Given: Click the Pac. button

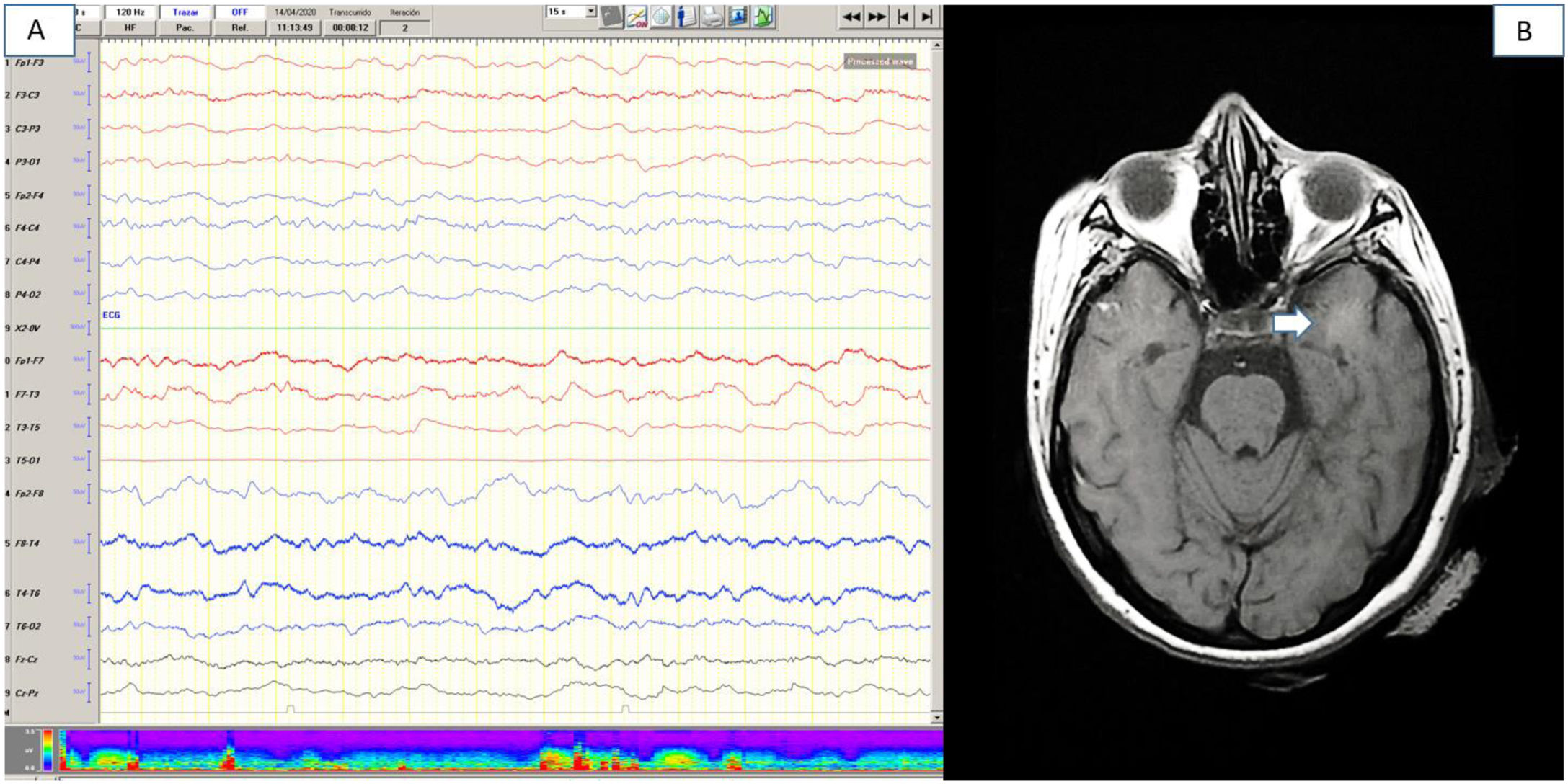Looking at the screenshot, I should tap(185, 27).
